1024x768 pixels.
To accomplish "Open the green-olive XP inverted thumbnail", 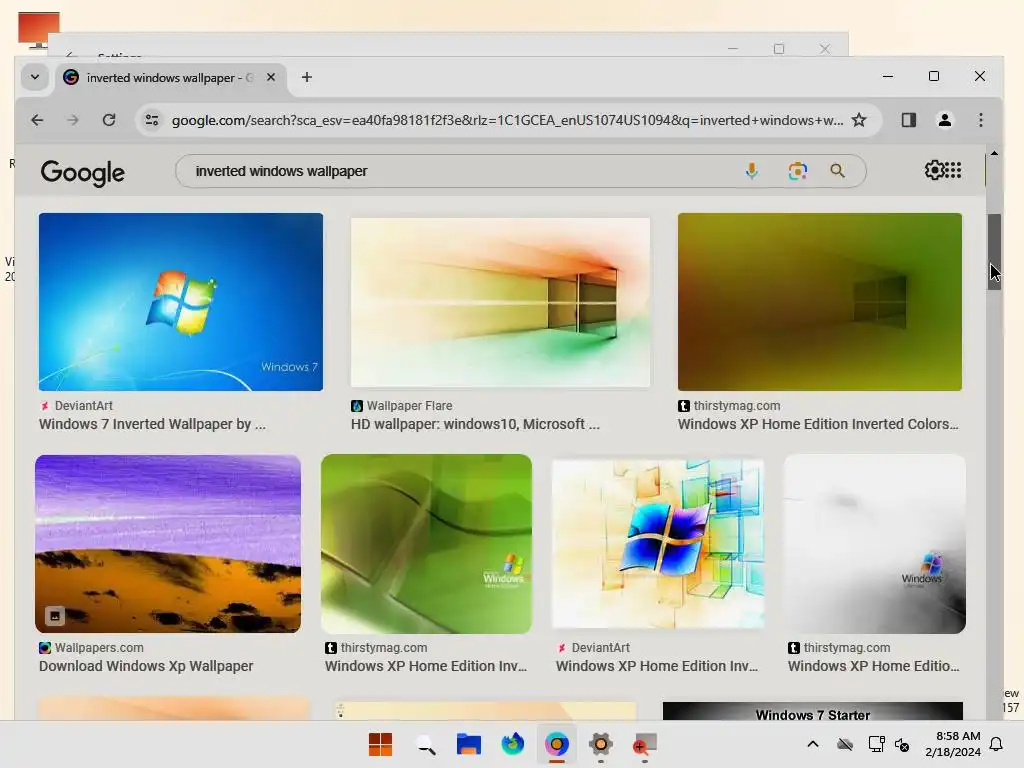I will point(820,302).
